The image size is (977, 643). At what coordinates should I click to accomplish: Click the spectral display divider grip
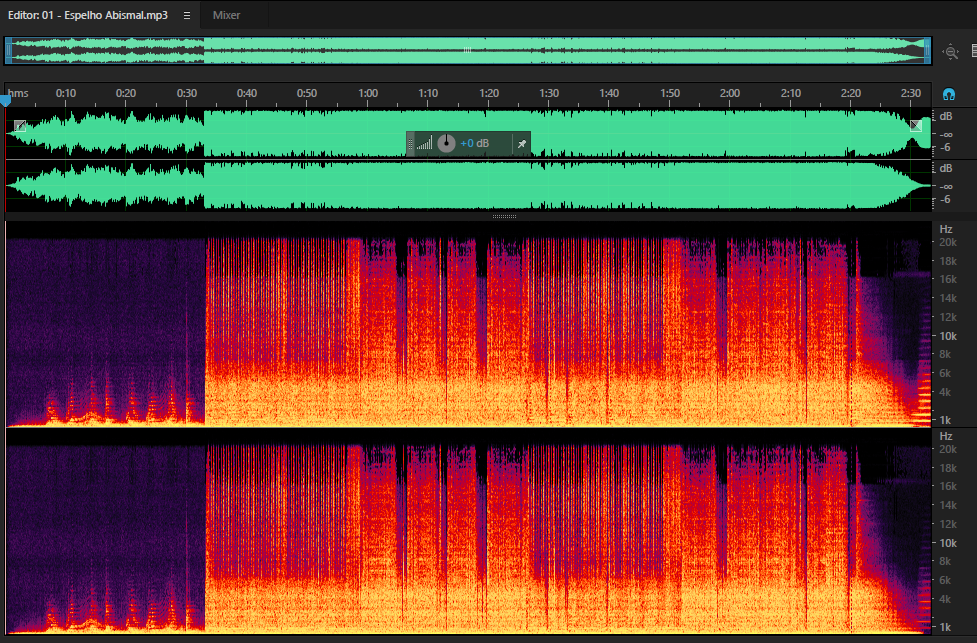click(504, 217)
